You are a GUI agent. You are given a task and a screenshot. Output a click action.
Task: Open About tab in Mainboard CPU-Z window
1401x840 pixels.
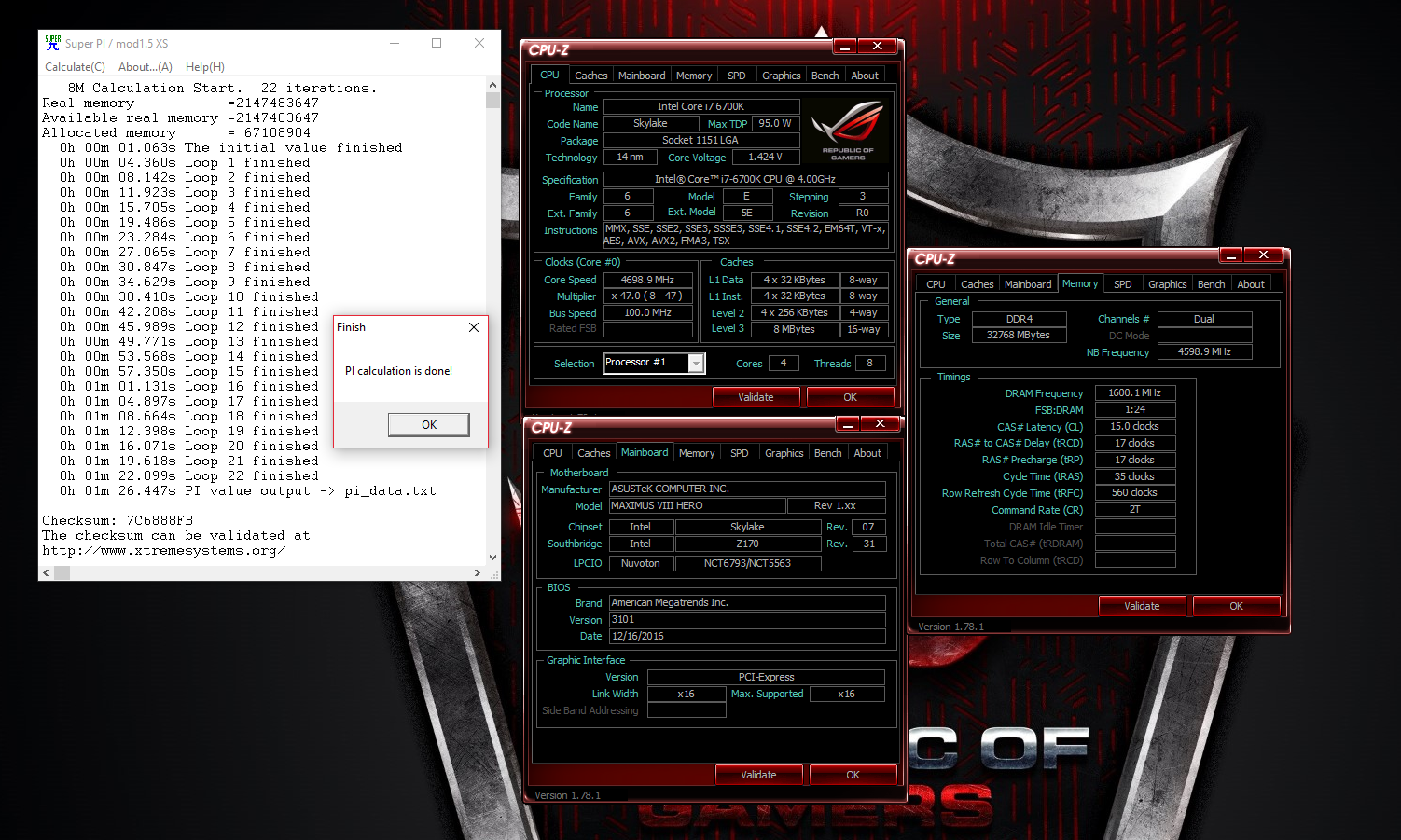coord(867,453)
